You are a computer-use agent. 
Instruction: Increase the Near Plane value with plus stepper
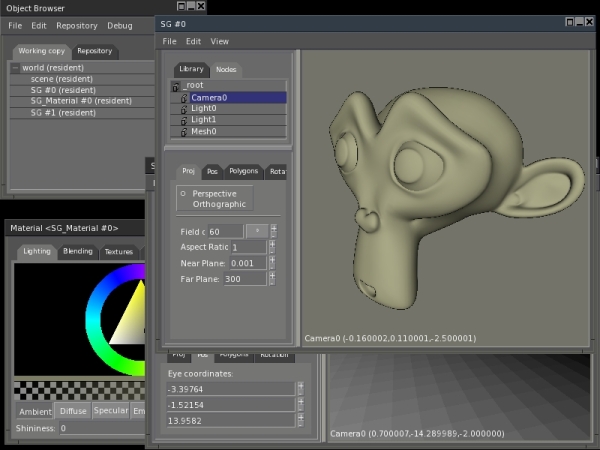coord(274,259)
